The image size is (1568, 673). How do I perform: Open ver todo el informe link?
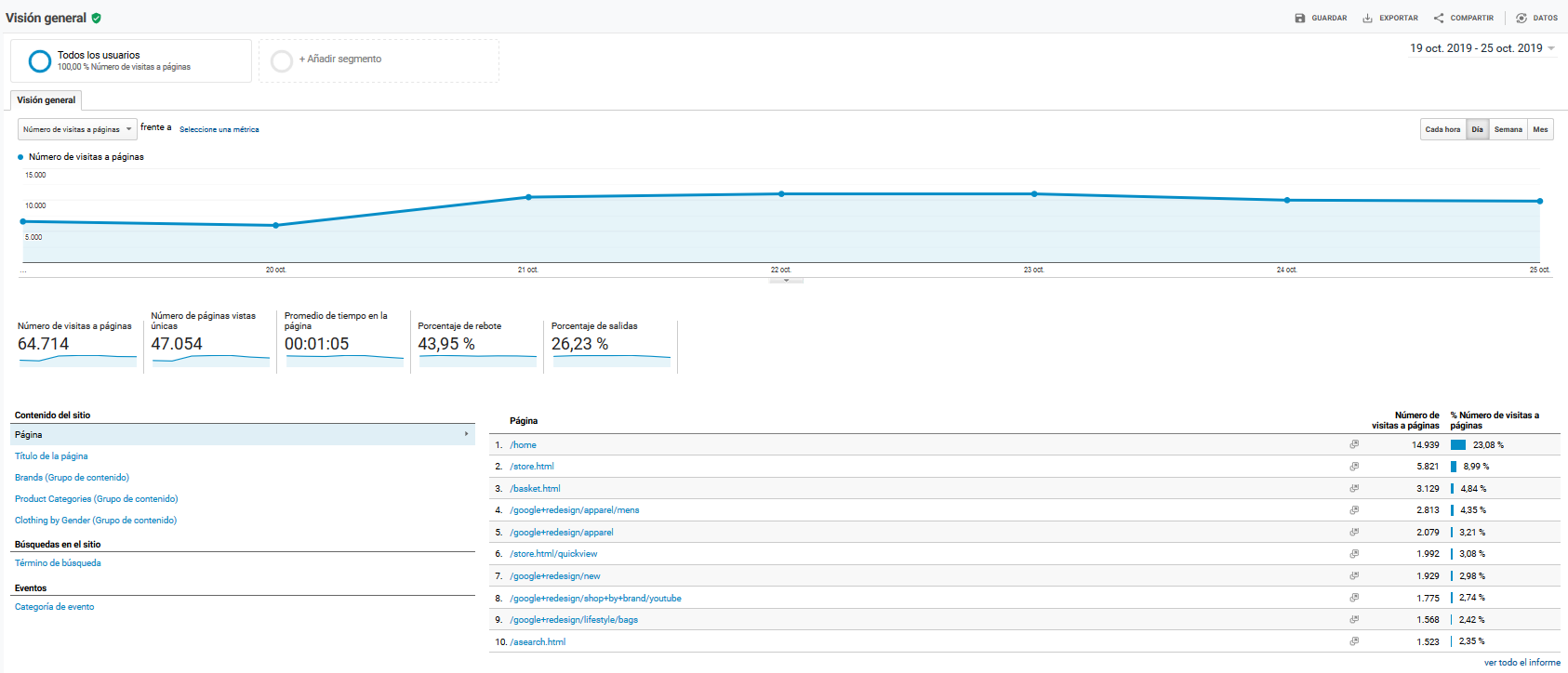click(1522, 663)
